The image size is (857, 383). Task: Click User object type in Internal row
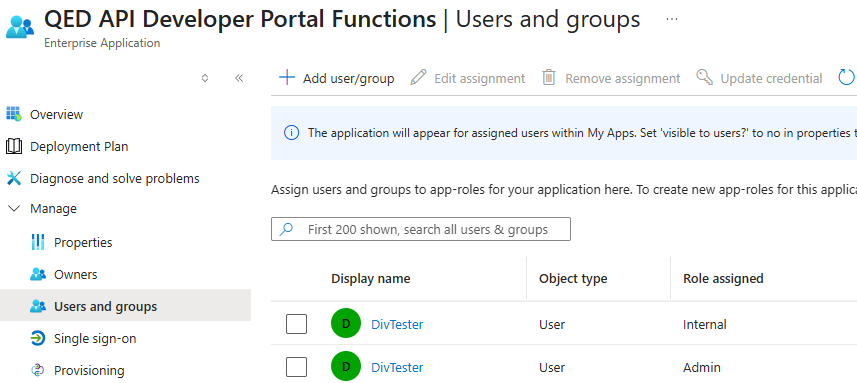tap(551, 325)
